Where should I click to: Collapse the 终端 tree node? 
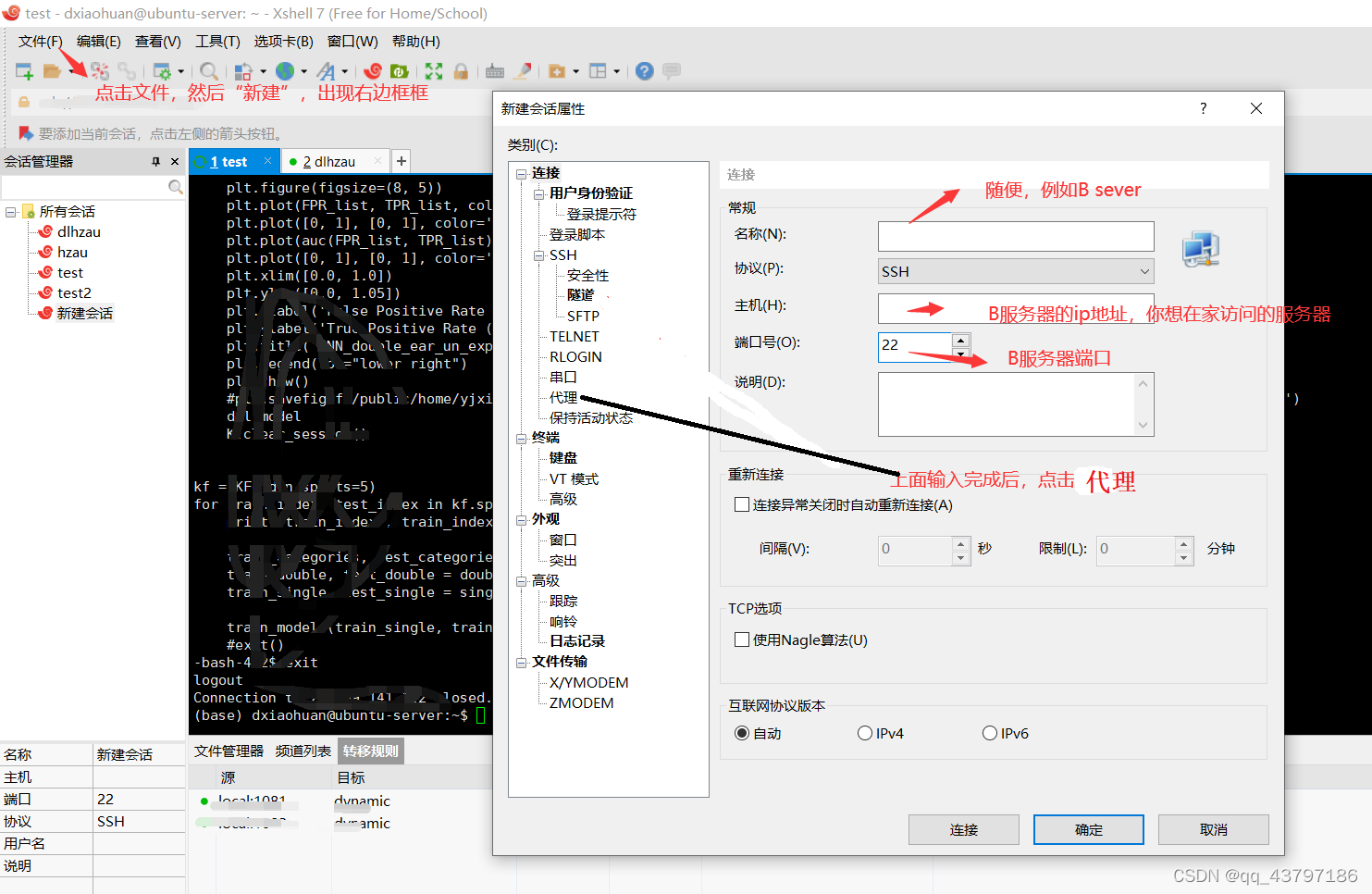[x=521, y=439]
